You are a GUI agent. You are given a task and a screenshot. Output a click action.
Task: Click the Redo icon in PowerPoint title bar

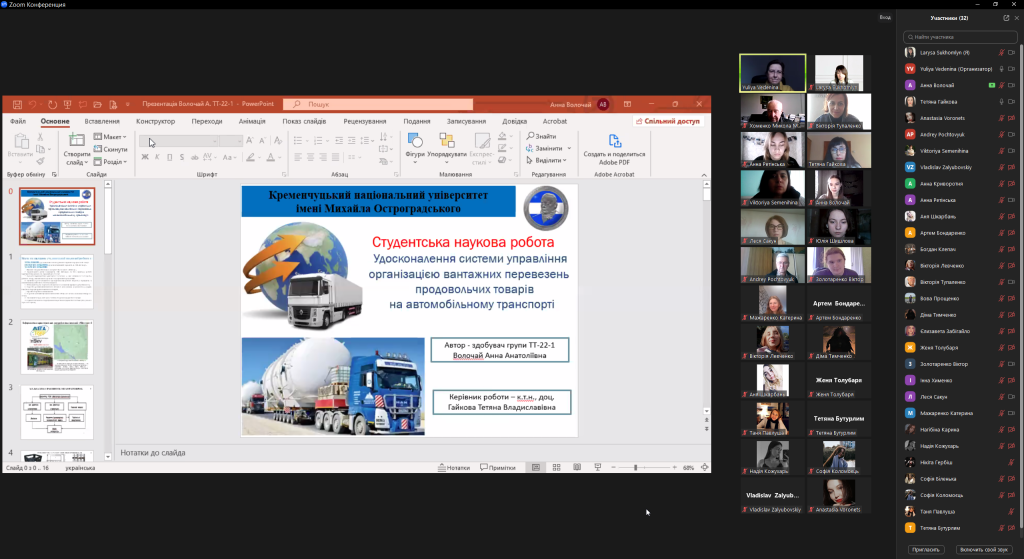(x=52, y=104)
